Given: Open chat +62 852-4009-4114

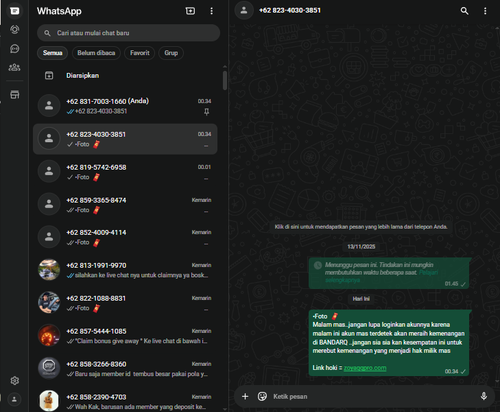Looking at the screenshot, I should pyautogui.click(x=125, y=237).
